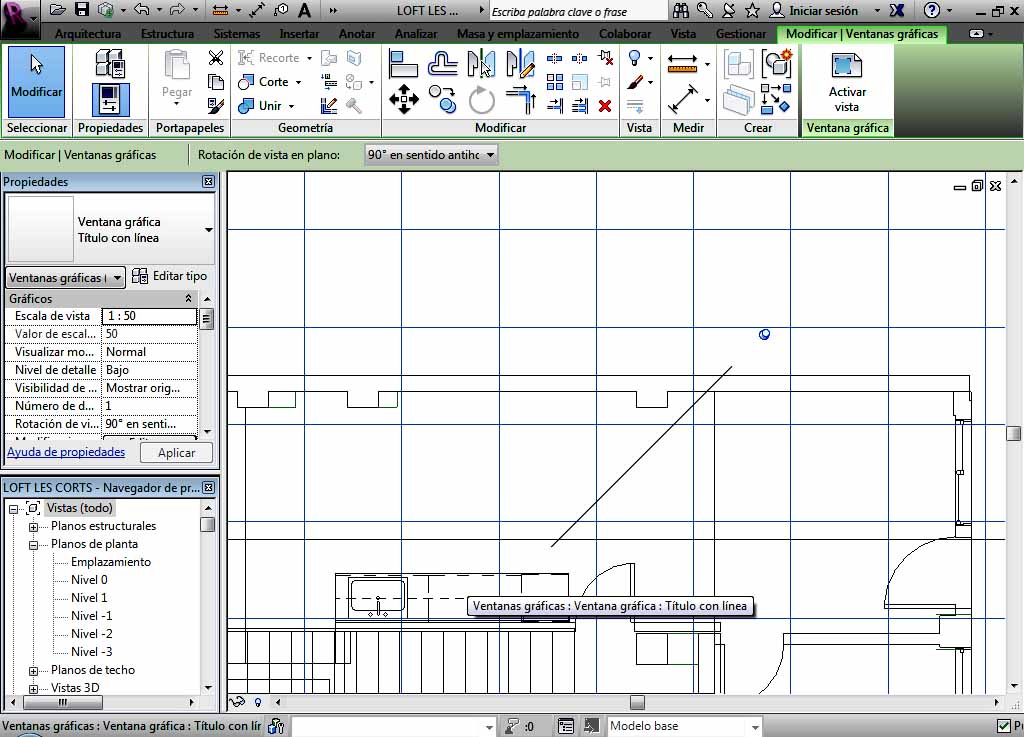The width and height of the screenshot is (1024, 737).
Task: Select the Modificar arrow tool
Action: pos(36,78)
